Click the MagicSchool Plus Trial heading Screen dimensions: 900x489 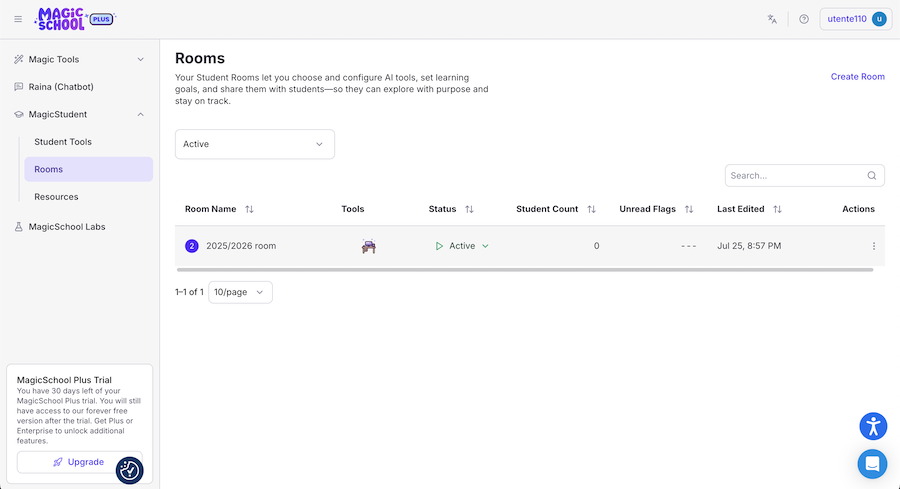click(64, 379)
